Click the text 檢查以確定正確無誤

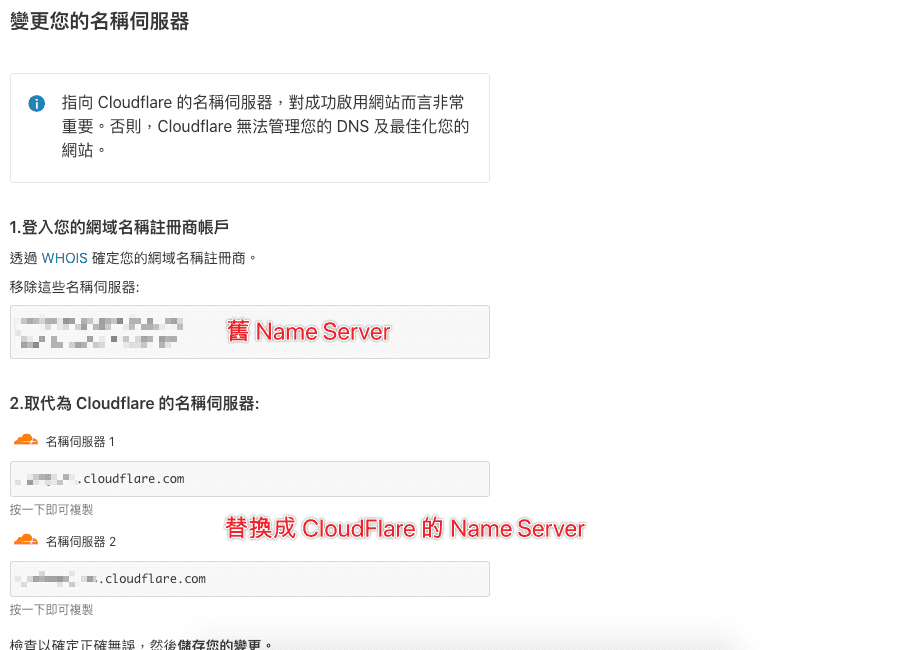pyautogui.click(x=73, y=644)
